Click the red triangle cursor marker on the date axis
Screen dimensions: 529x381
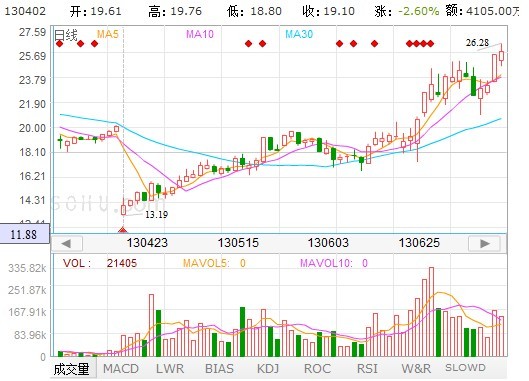coord(123,230)
